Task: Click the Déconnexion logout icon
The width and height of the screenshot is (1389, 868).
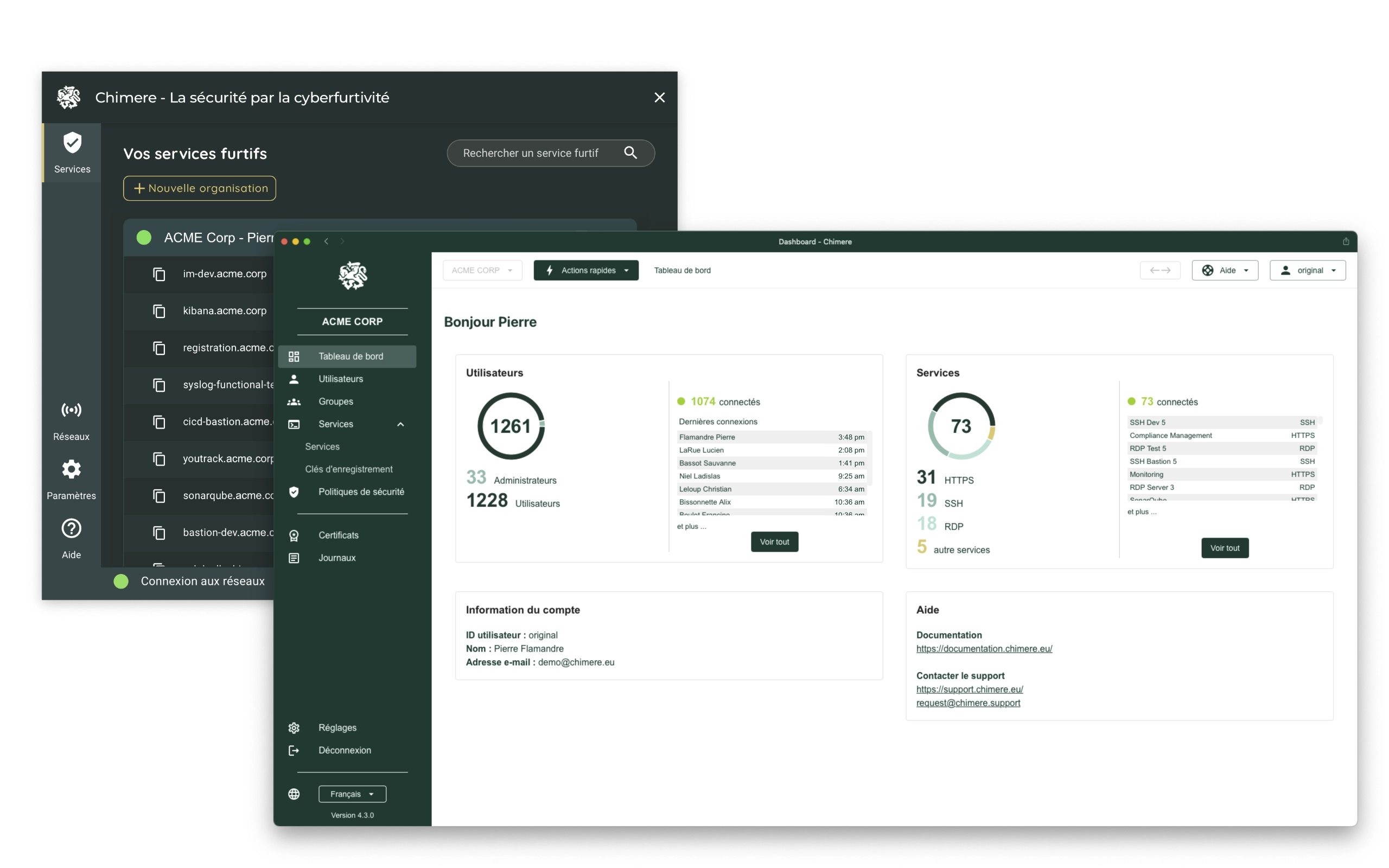Action: click(294, 750)
